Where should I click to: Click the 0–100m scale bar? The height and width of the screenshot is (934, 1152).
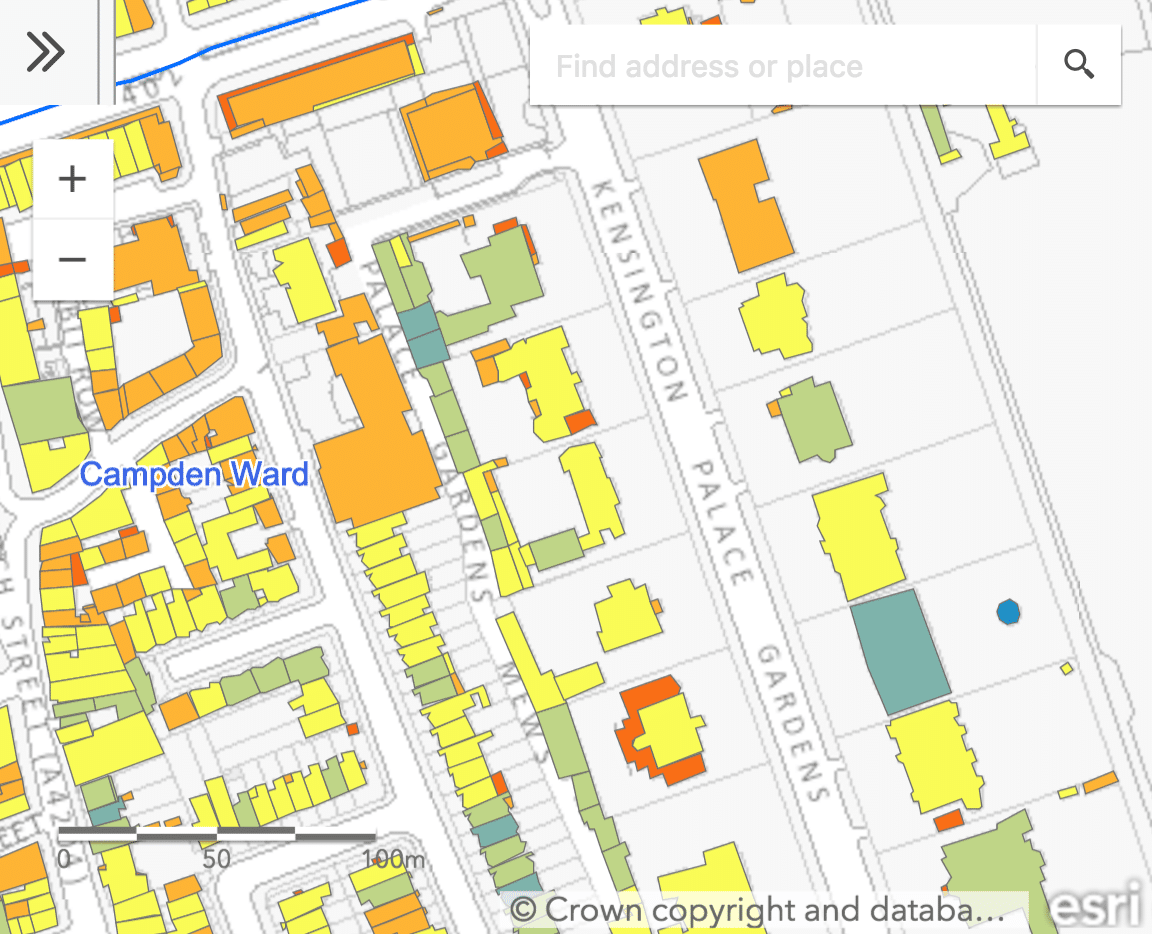pos(216,834)
